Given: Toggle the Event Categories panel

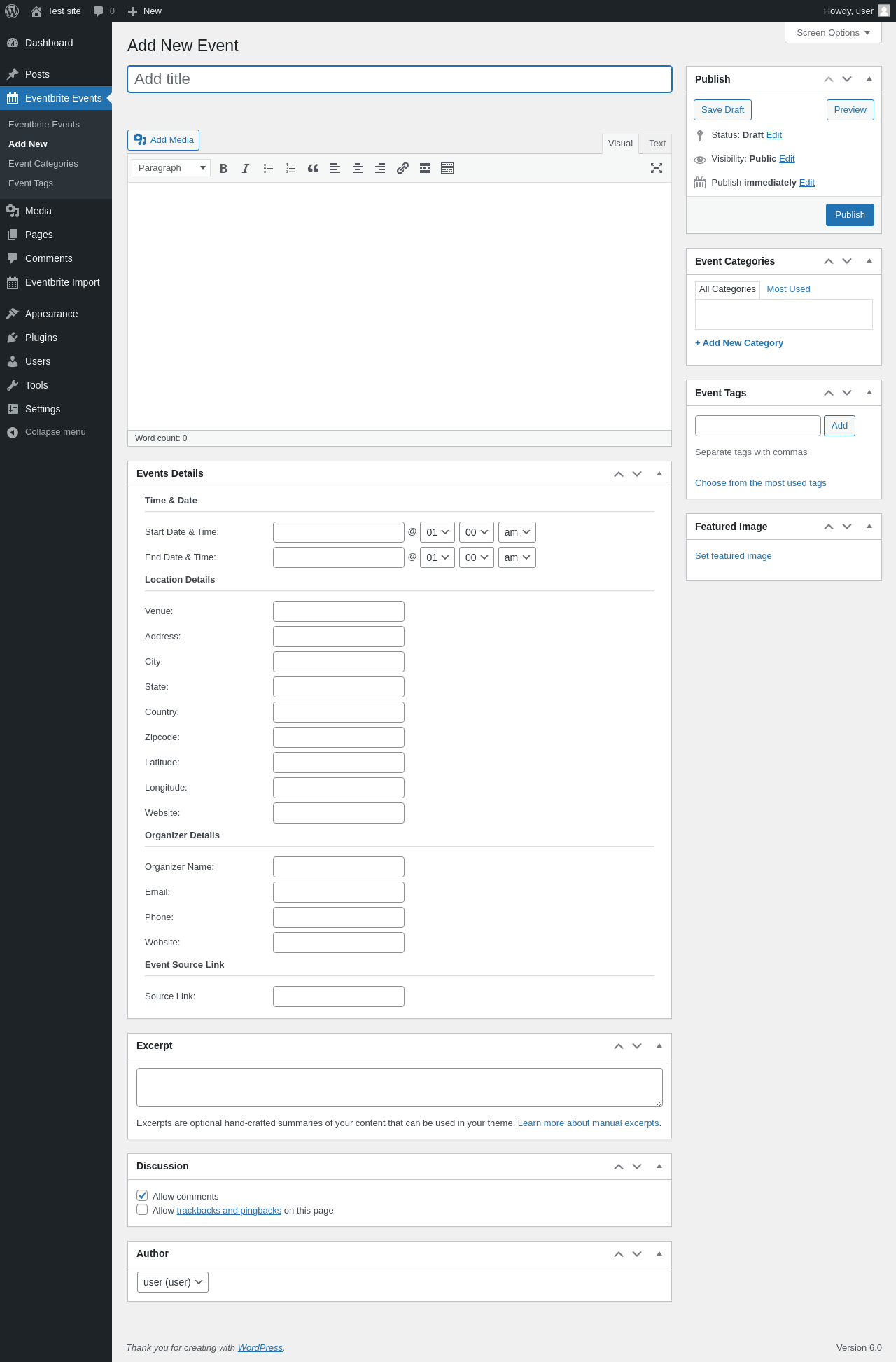Looking at the screenshot, I should 869,261.
